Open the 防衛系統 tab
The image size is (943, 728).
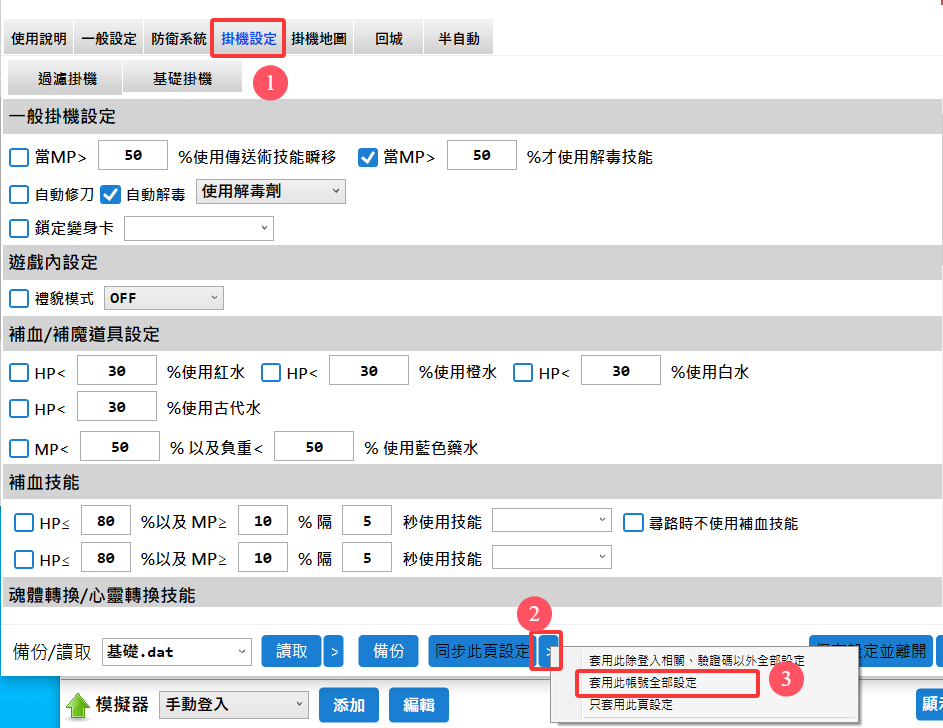(179, 39)
